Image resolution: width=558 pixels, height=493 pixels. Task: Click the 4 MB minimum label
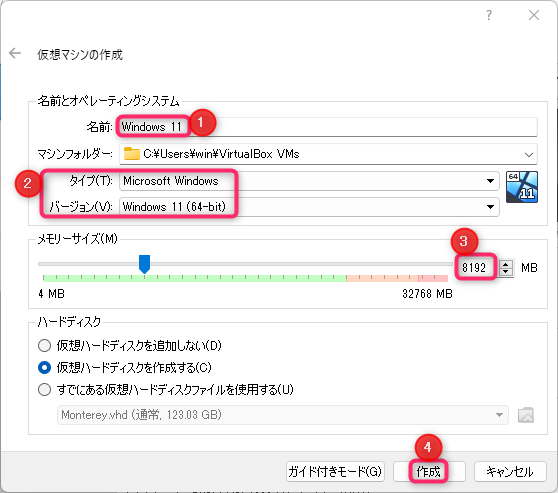point(51,294)
